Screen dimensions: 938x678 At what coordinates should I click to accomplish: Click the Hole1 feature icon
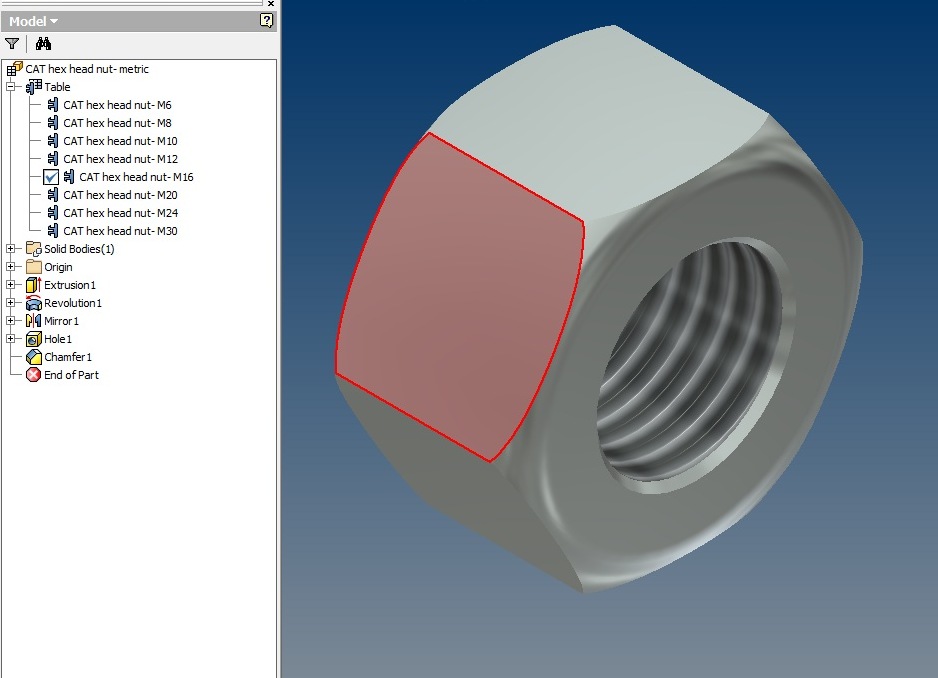pyautogui.click(x=34, y=339)
